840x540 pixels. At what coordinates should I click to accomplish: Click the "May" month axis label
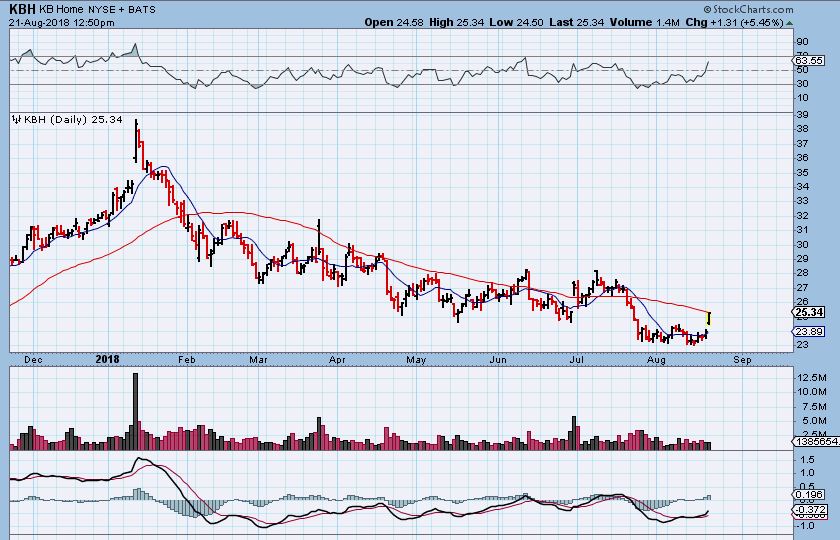point(416,359)
